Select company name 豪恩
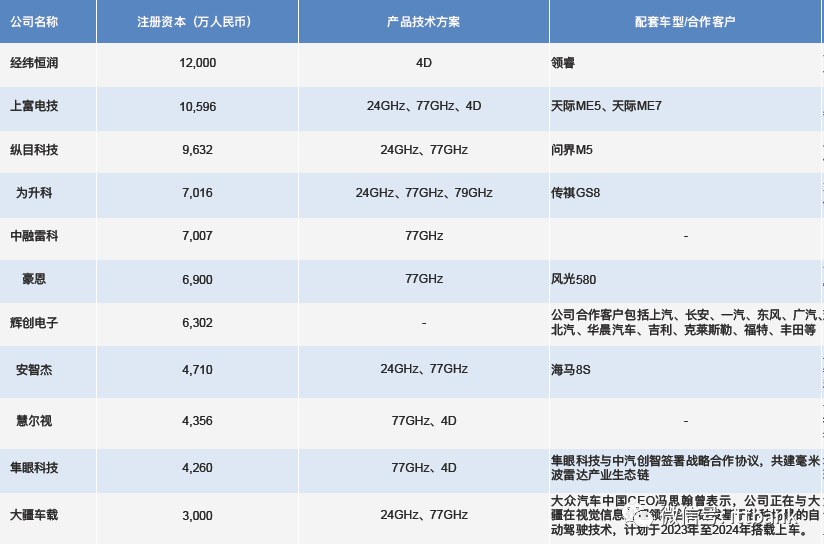Screen dimensions: 824x552 pos(34,279)
